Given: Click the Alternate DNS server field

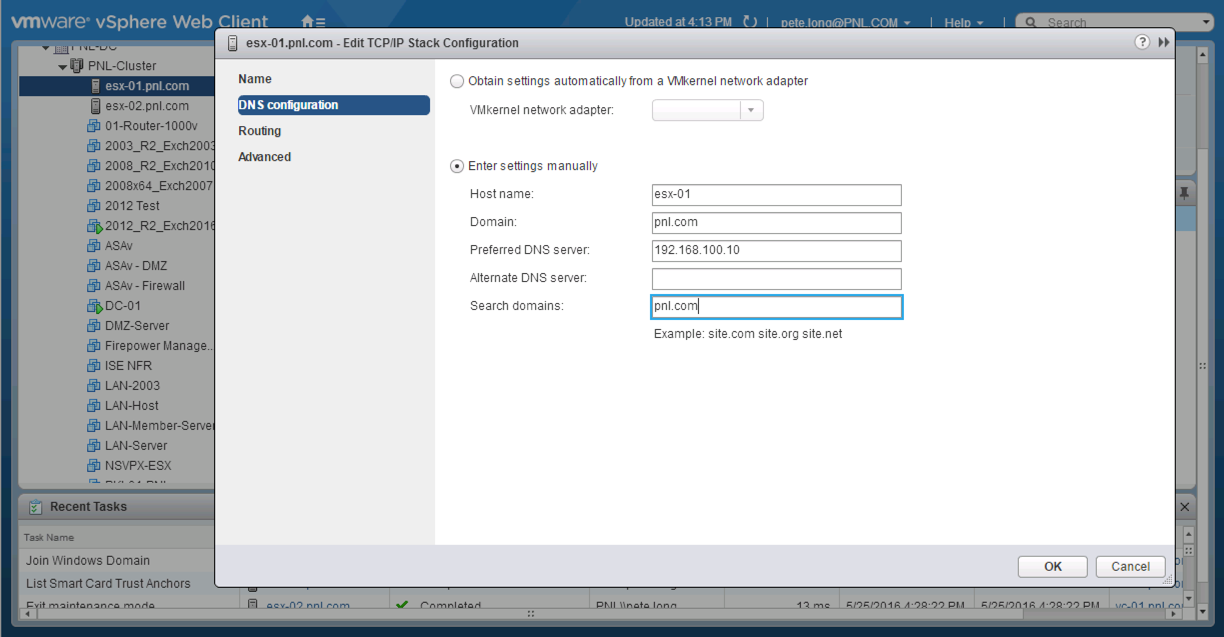Looking at the screenshot, I should click(776, 279).
